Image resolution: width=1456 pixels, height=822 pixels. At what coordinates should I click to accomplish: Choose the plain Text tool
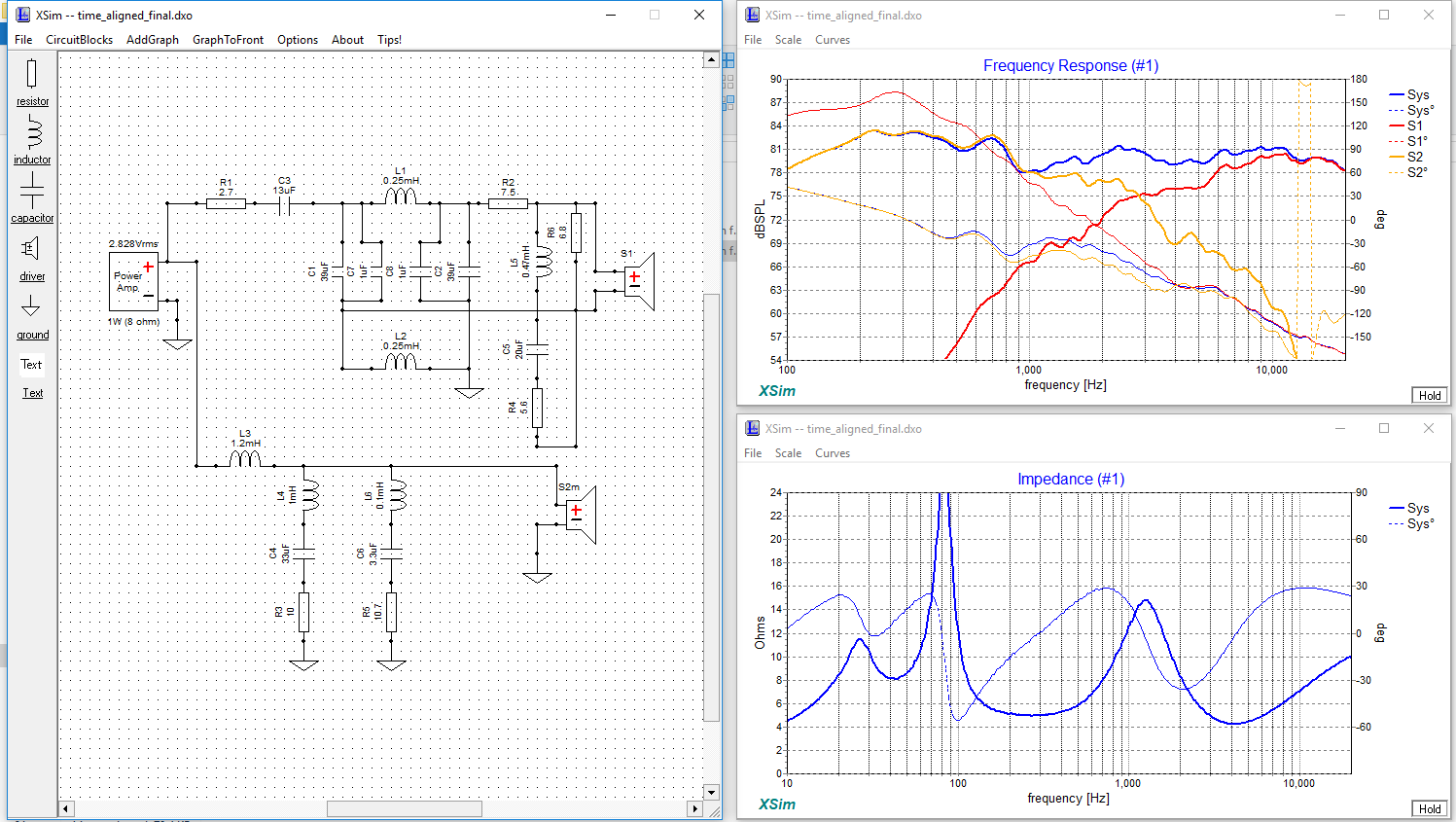31,365
